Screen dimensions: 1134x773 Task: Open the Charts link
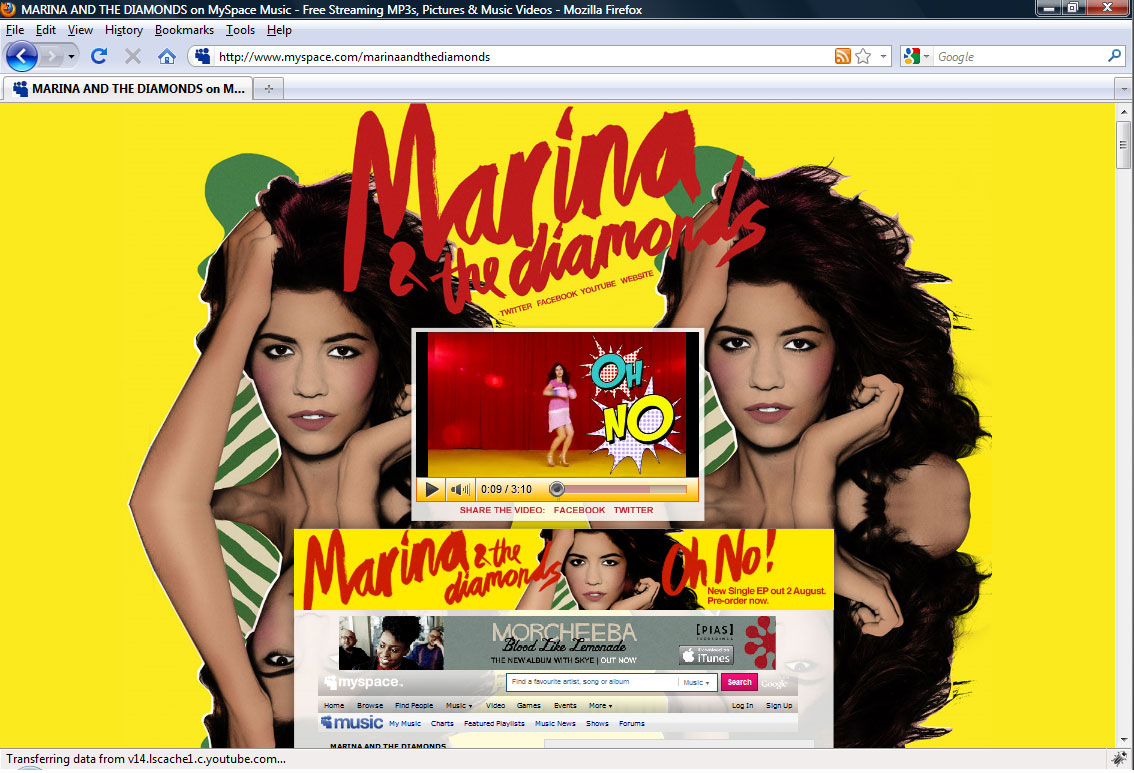point(442,723)
